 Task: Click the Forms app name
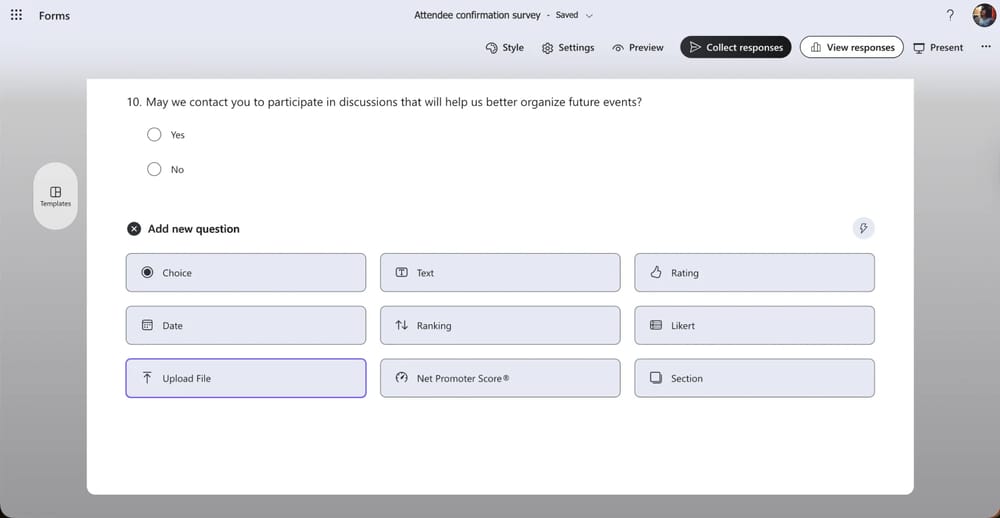pyautogui.click(x=54, y=16)
